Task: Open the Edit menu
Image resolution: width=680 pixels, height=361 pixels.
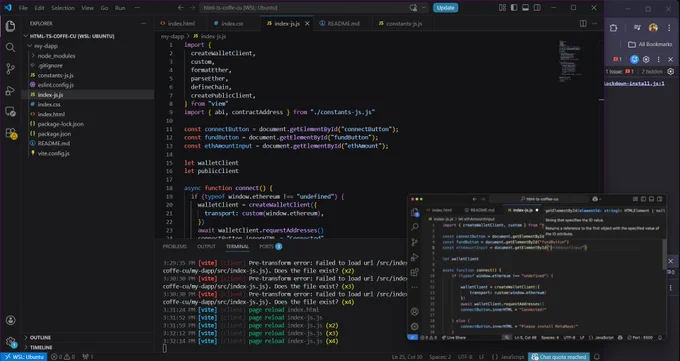Action: (39, 8)
